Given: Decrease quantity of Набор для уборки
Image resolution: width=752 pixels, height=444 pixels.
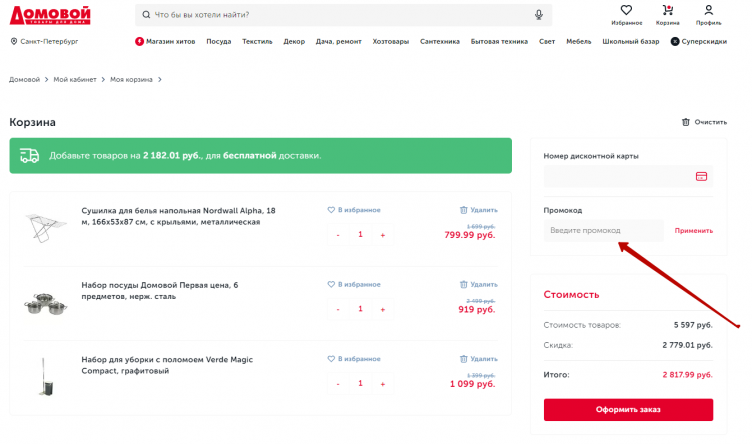Looking at the screenshot, I should (338, 384).
